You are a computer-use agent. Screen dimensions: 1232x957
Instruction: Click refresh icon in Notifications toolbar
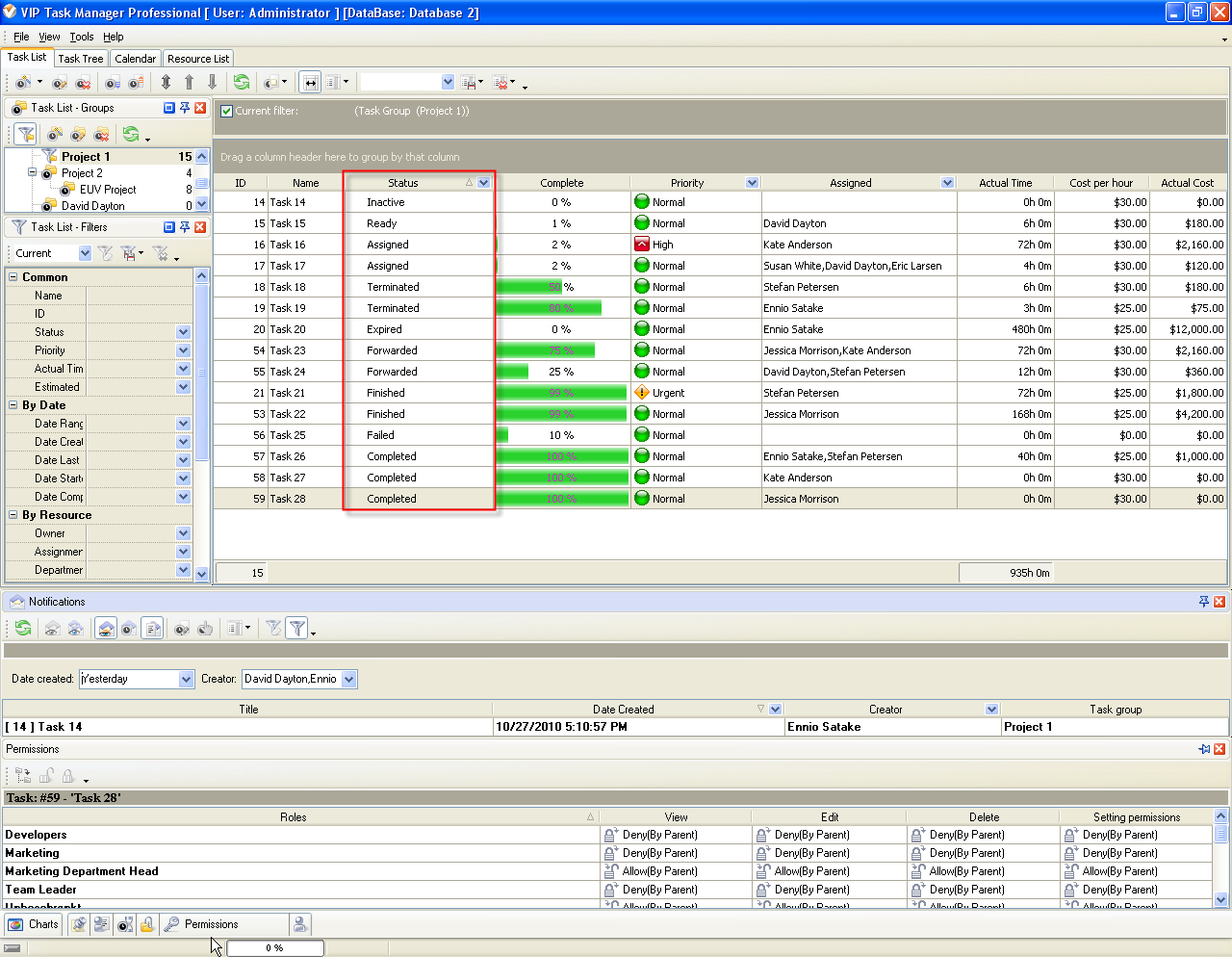pos(23,629)
